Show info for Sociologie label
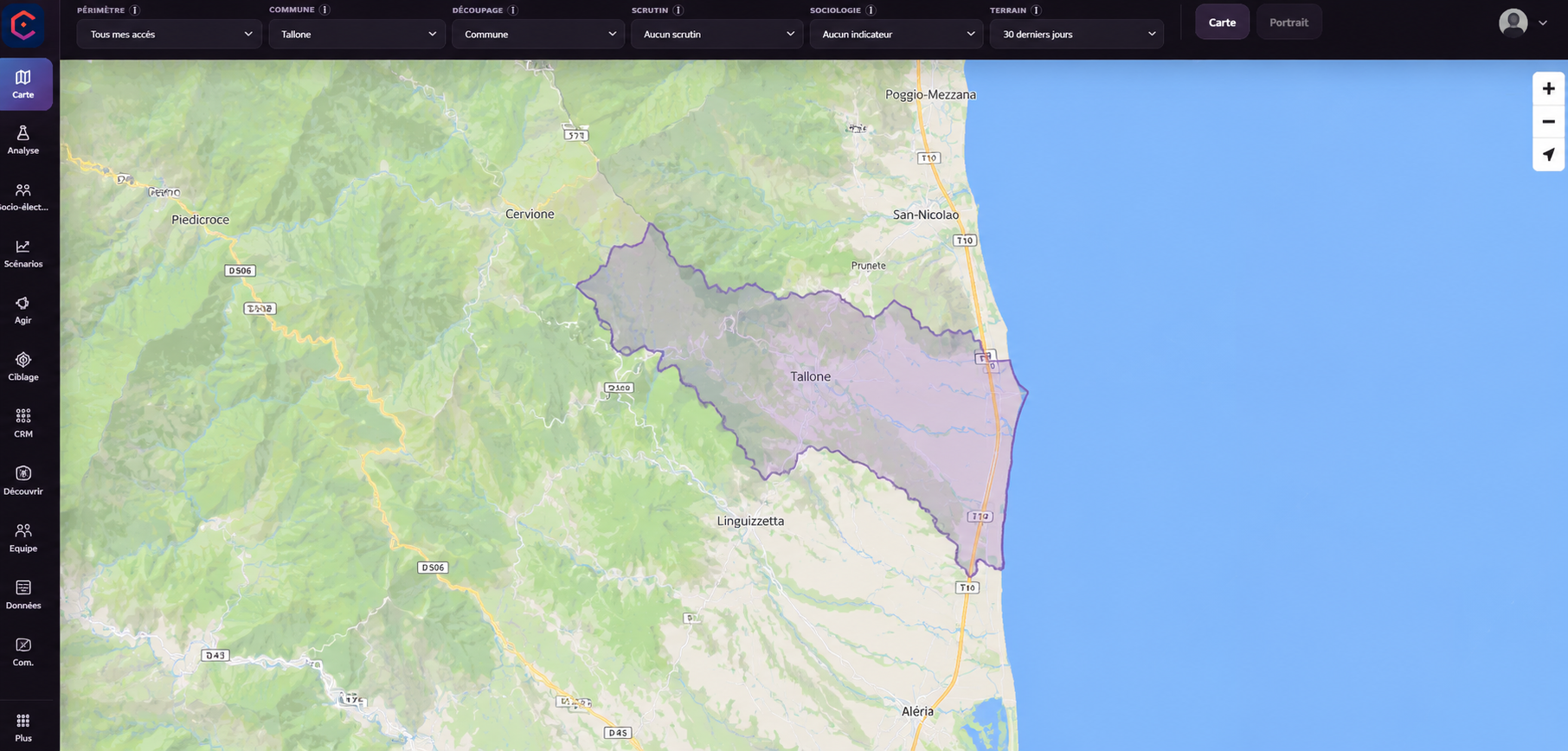The image size is (1568, 751). tap(871, 10)
